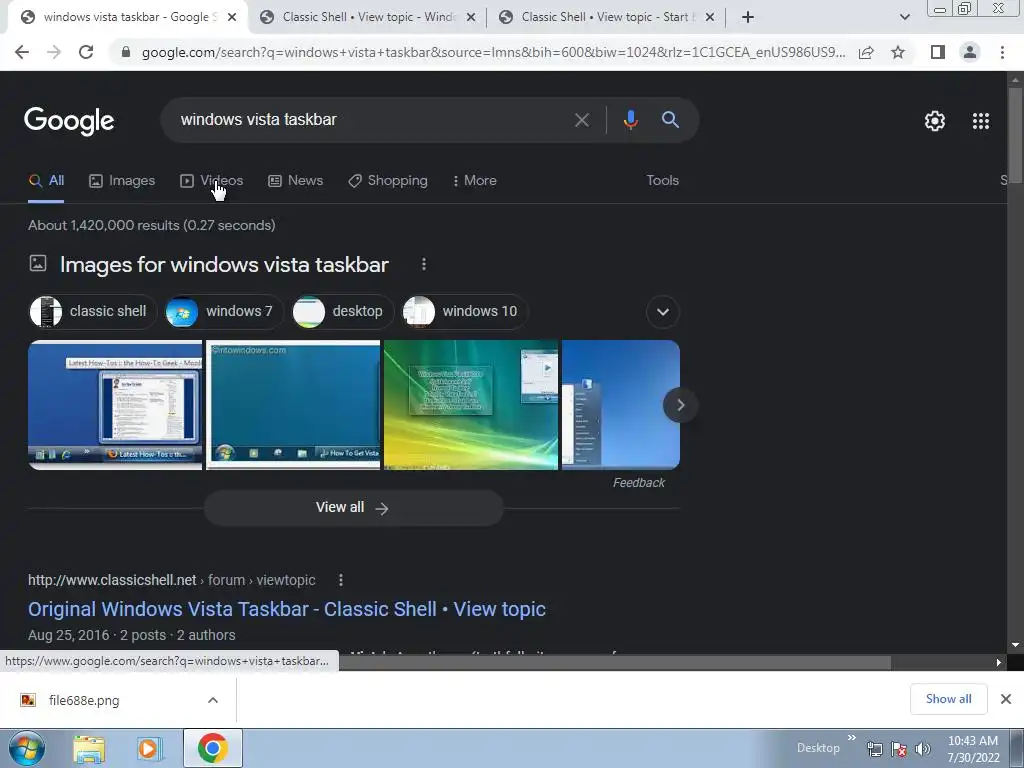Screen dimensions: 1024x768
Task: Open Google quick settings gear
Action: tap(935, 121)
